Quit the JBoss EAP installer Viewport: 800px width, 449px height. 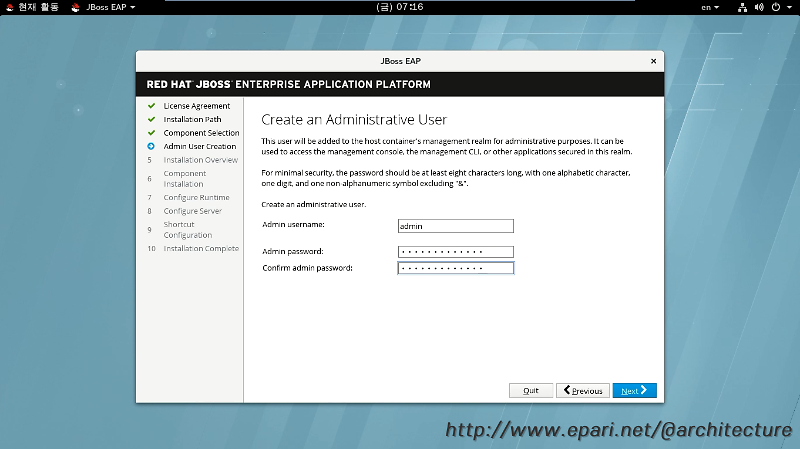(x=531, y=390)
